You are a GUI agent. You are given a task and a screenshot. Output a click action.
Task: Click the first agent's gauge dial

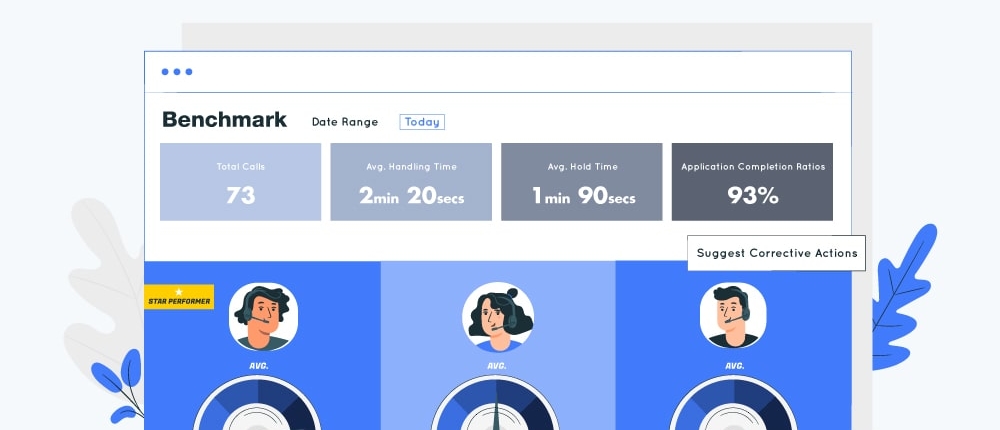pos(256,408)
